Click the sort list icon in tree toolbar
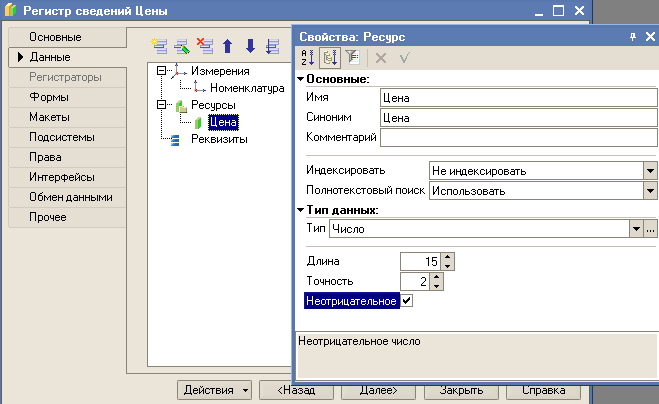Viewport: 659px width, 404px height. [x=272, y=46]
